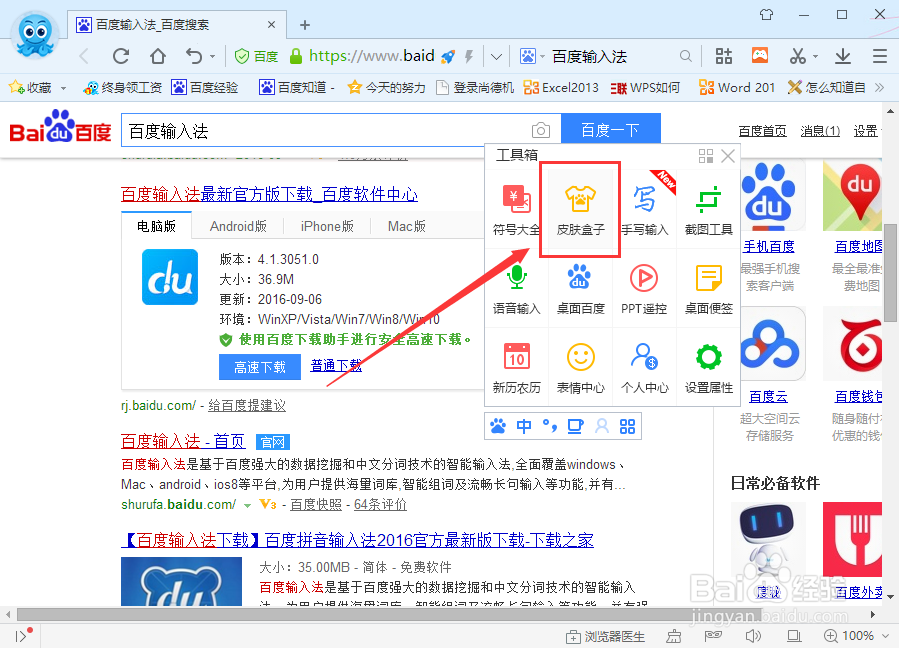Open 设置属性 settings gear
Viewport: 899px width, 648px height.
[x=709, y=368]
